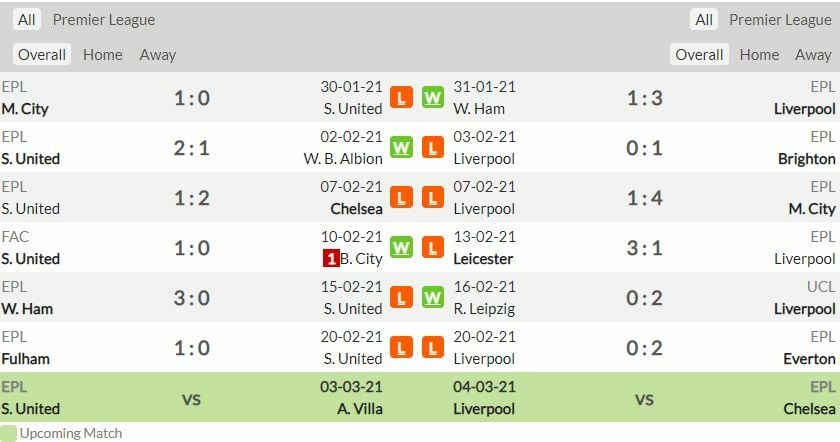Click the red card icon beside B. City
This screenshot has width=840, height=442.
point(330,258)
